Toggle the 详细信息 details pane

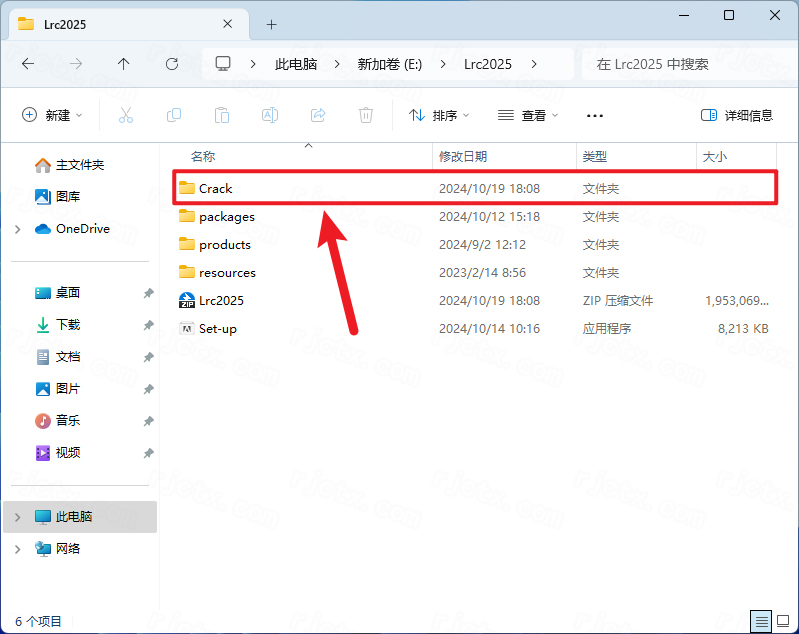(x=737, y=116)
